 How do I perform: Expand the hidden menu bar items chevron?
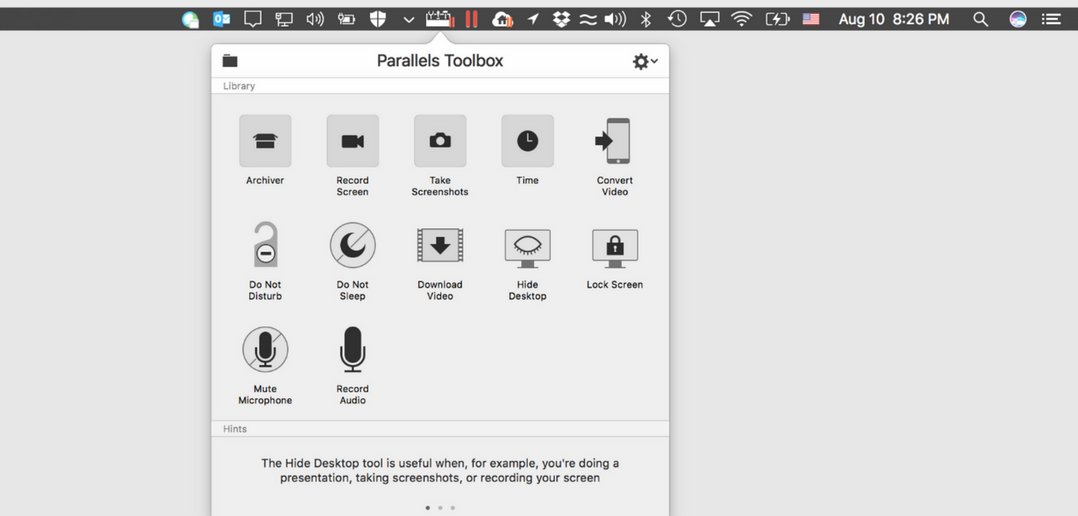(x=409, y=20)
